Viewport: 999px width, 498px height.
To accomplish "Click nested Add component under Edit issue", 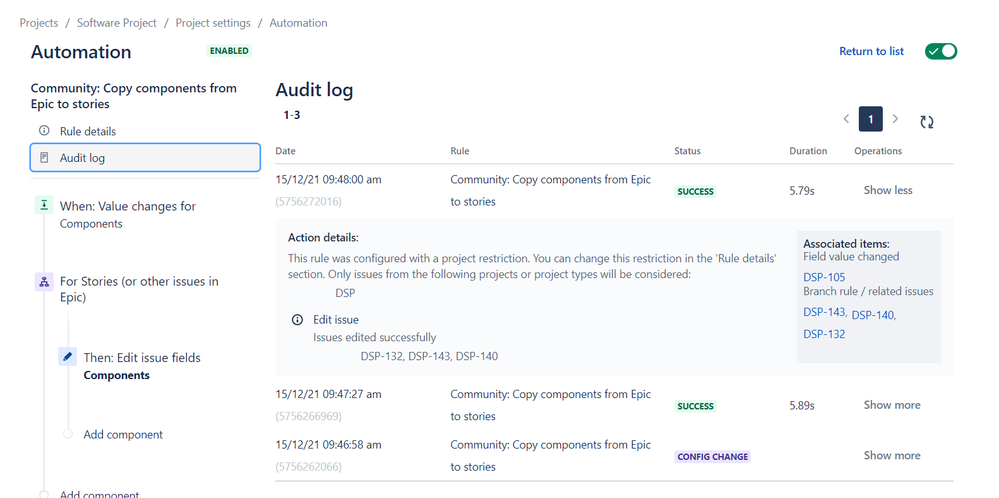I will [x=123, y=434].
